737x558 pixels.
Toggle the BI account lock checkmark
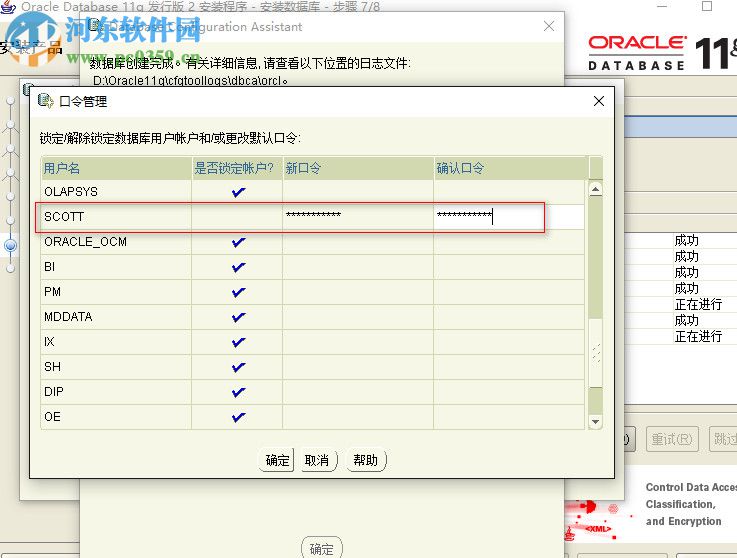pyautogui.click(x=238, y=267)
